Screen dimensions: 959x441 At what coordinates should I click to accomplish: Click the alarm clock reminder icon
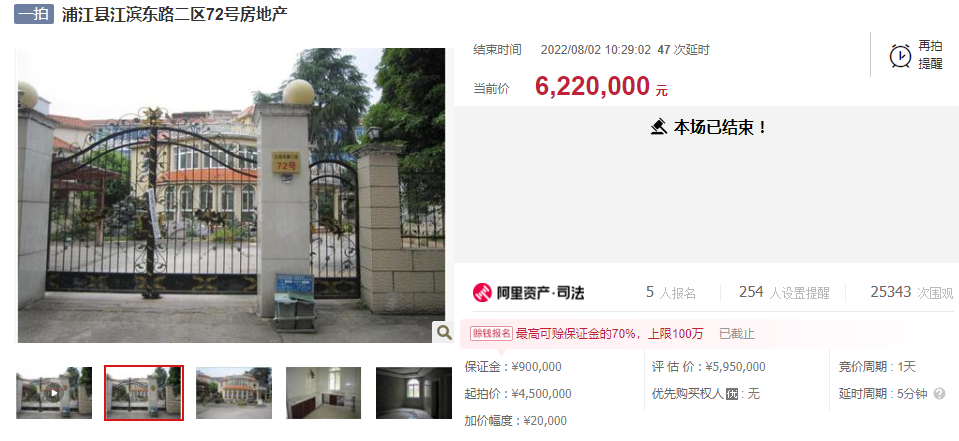[900, 56]
